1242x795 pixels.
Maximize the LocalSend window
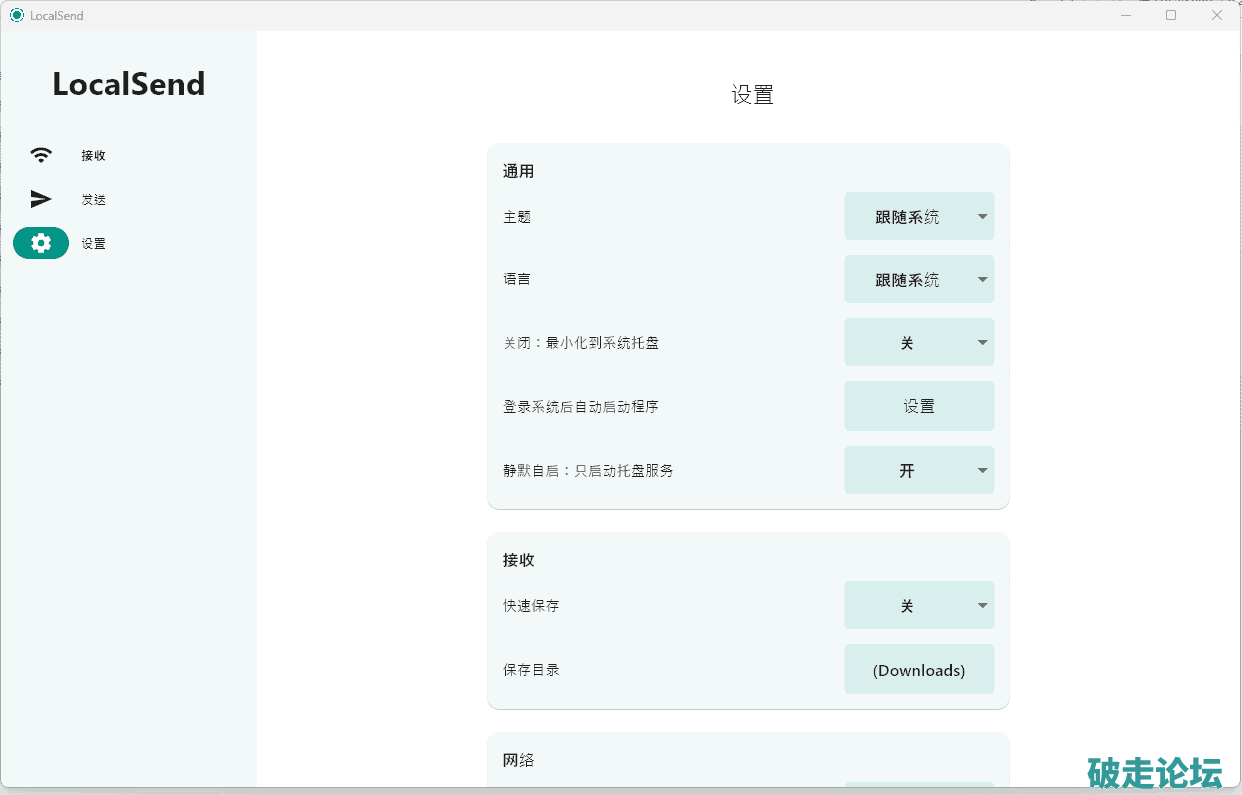[1171, 15]
